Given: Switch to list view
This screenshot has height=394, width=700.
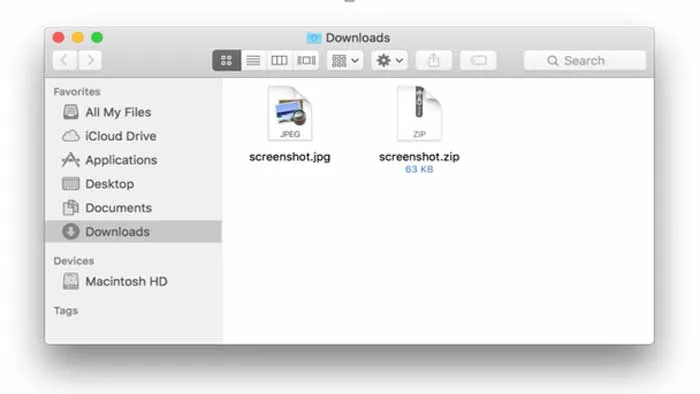Looking at the screenshot, I should (253, 60).
